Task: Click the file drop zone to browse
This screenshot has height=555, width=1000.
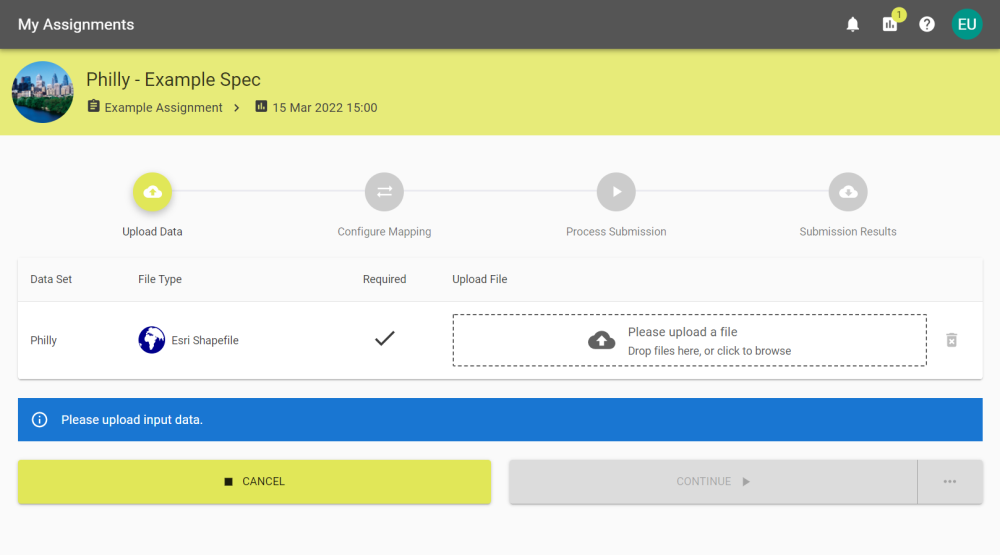Action: coord(689,340)
